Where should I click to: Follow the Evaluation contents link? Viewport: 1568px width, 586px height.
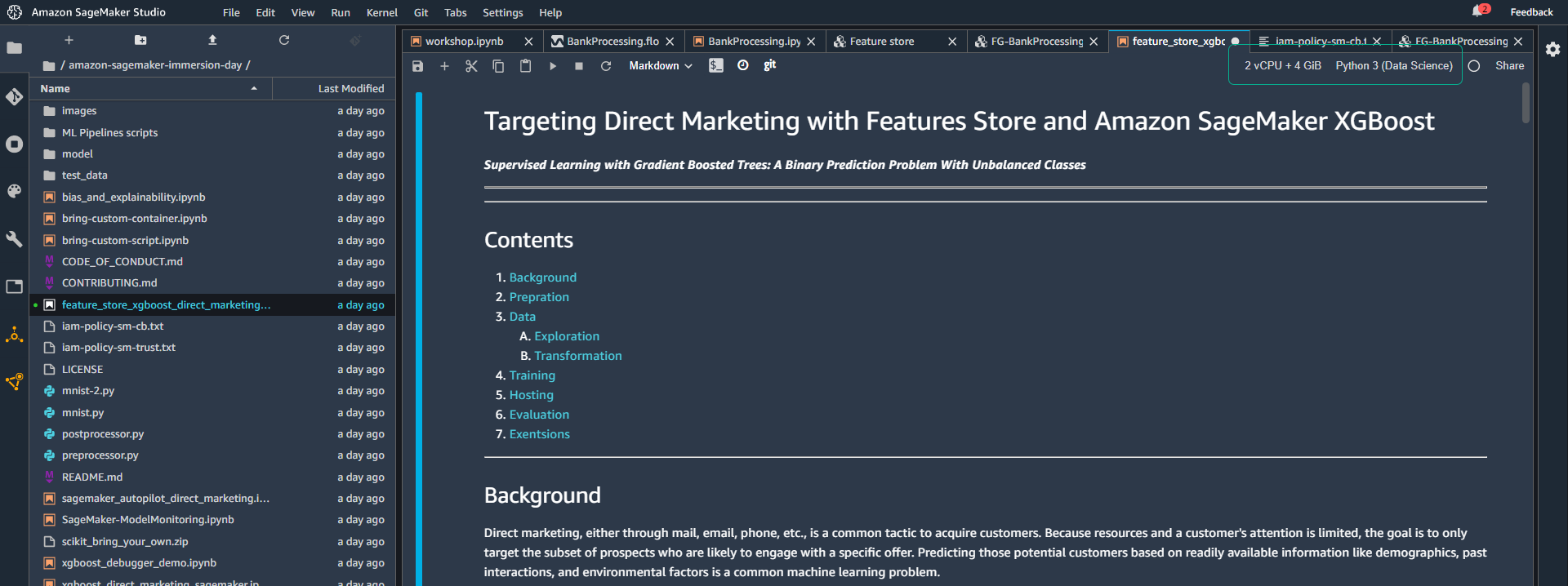(539, 415)
